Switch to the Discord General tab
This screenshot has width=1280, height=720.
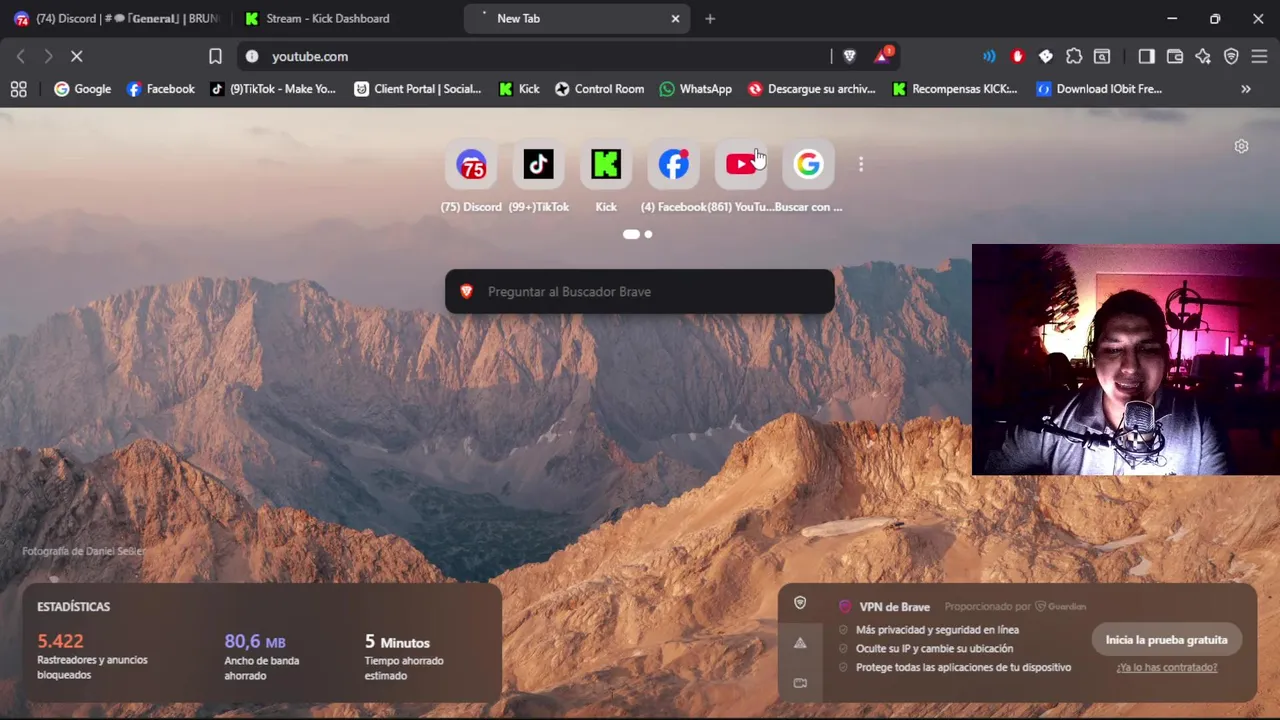(x=116, y=18)
